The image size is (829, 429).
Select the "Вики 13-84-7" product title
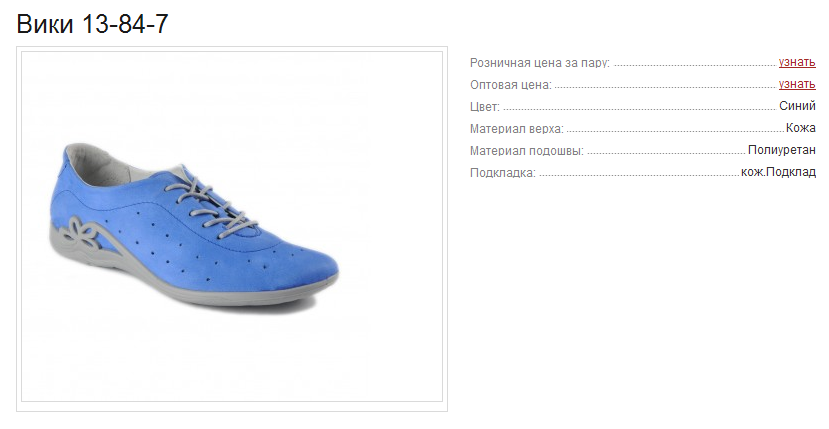pyautogui.click(x=93, y=24)
